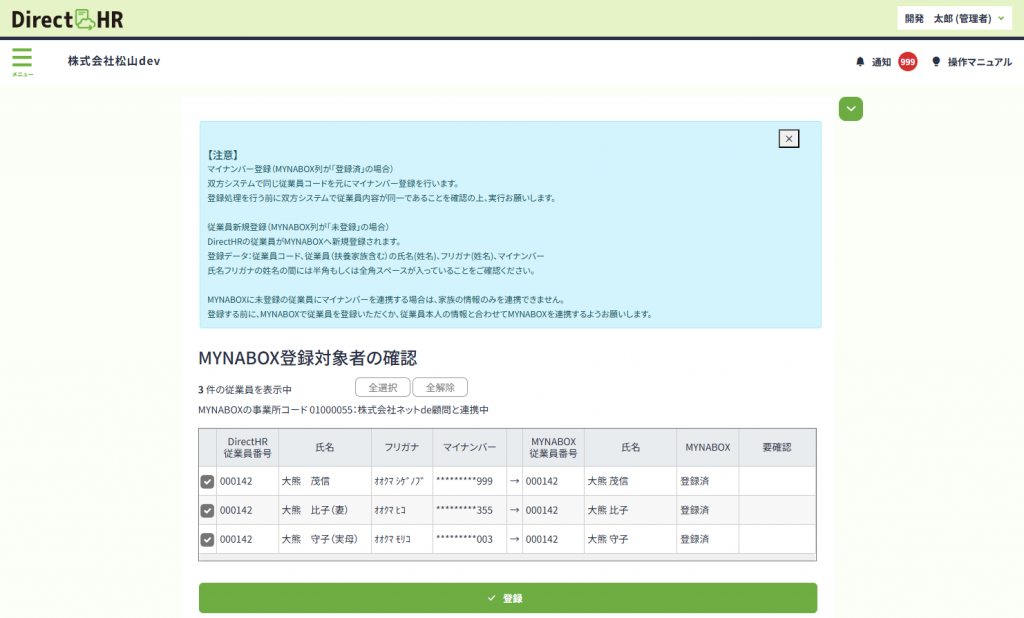Screen dimensions: 1024x618
Task: Click the 登録済 status for 大熊 茂信
Action: [x=694, y=481]
